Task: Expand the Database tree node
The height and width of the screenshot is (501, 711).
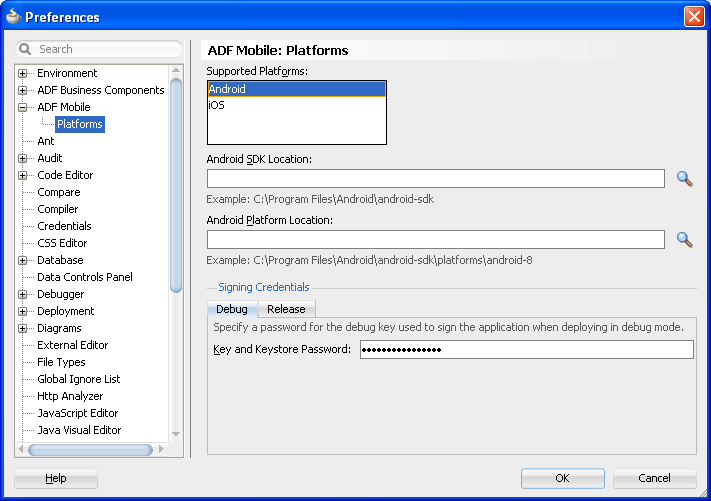Action: pyautogui.click(x=22, y=260)
